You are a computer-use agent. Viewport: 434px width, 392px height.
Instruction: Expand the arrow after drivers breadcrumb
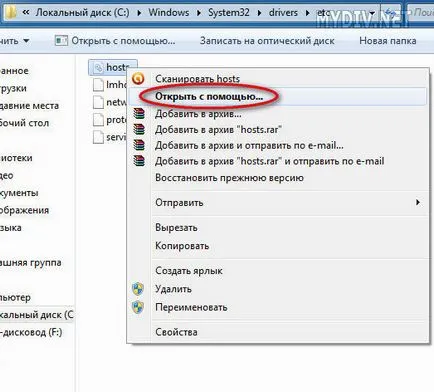308,13
